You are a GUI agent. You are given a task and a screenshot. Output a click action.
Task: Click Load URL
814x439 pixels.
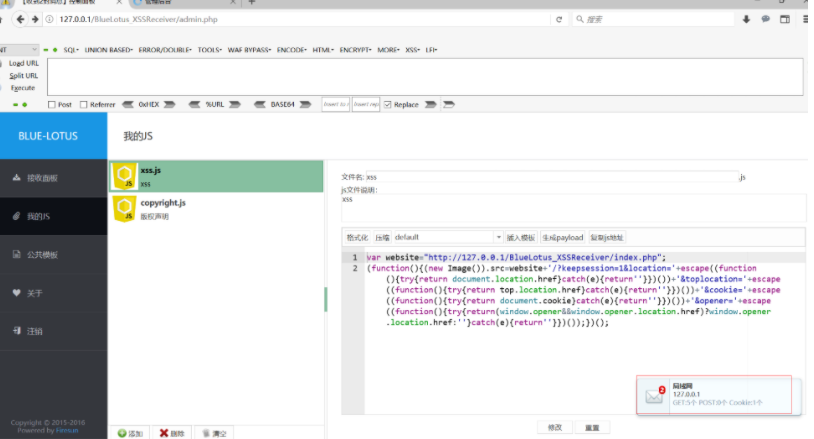point(24,63)
